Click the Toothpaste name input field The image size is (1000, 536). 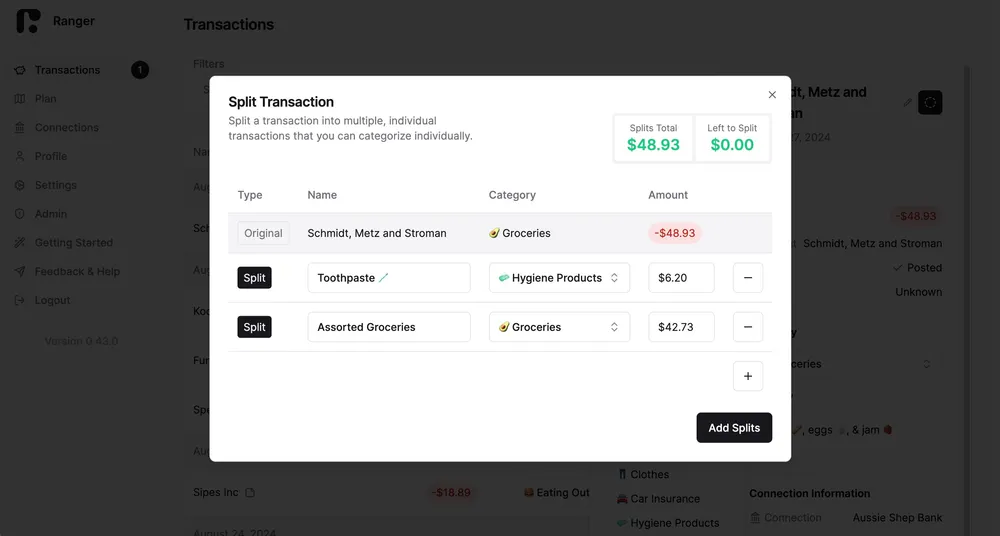389,278
